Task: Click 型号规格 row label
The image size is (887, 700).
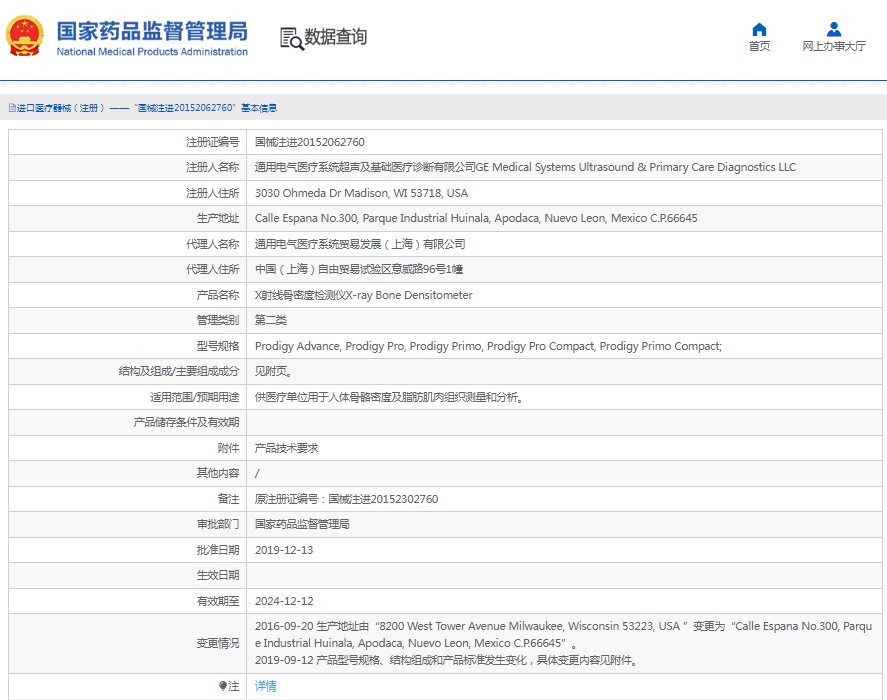Action: (218, 346)
